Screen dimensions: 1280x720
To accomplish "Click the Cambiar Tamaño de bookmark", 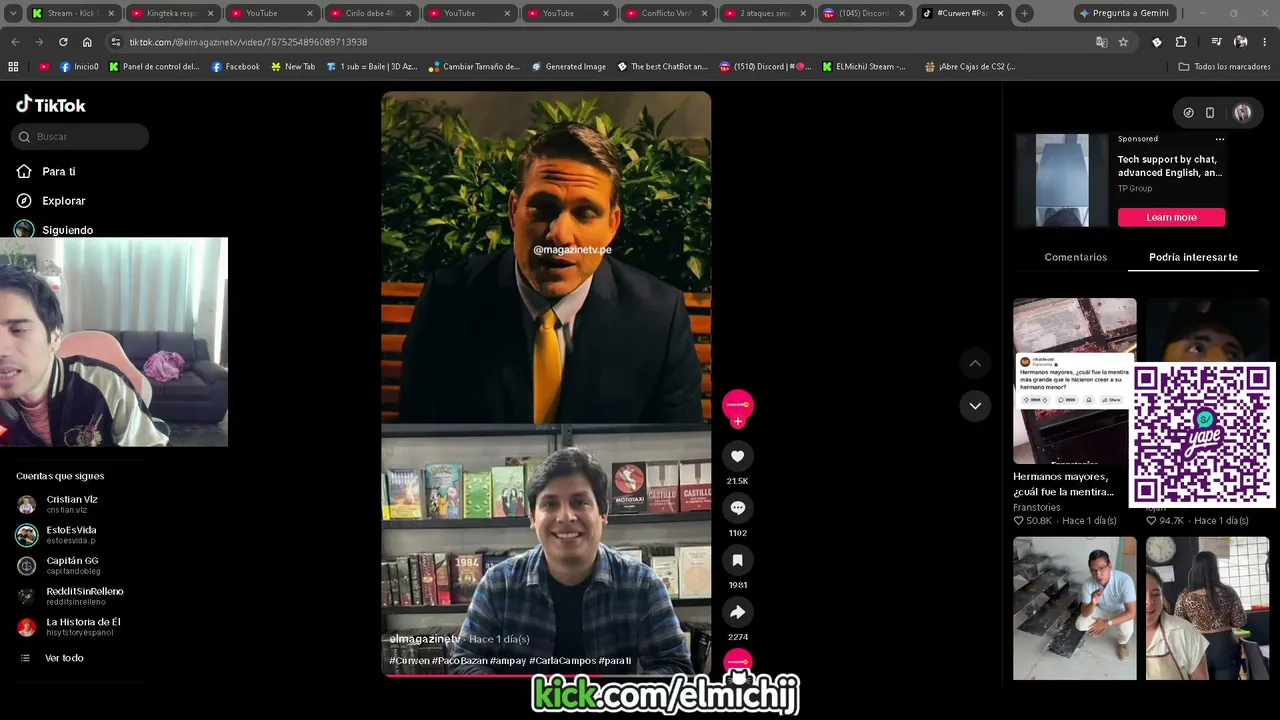I will coord(474,67).
